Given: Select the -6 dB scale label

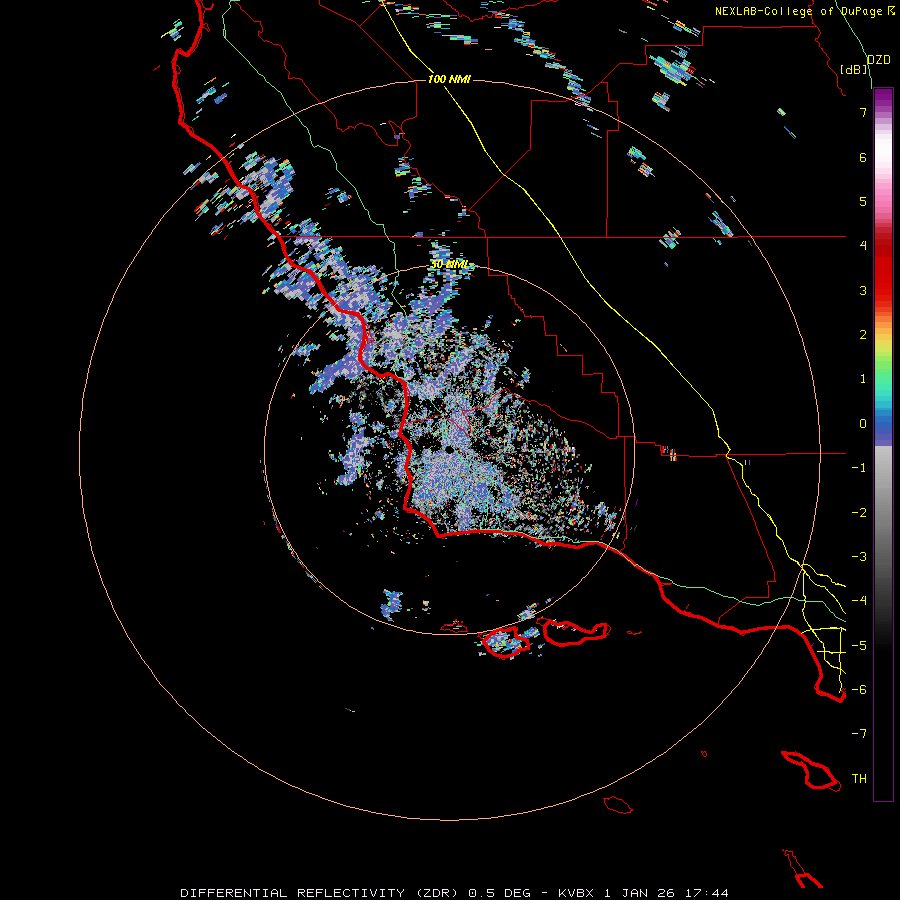Looking at the screenshot, I should pos(859,690).
